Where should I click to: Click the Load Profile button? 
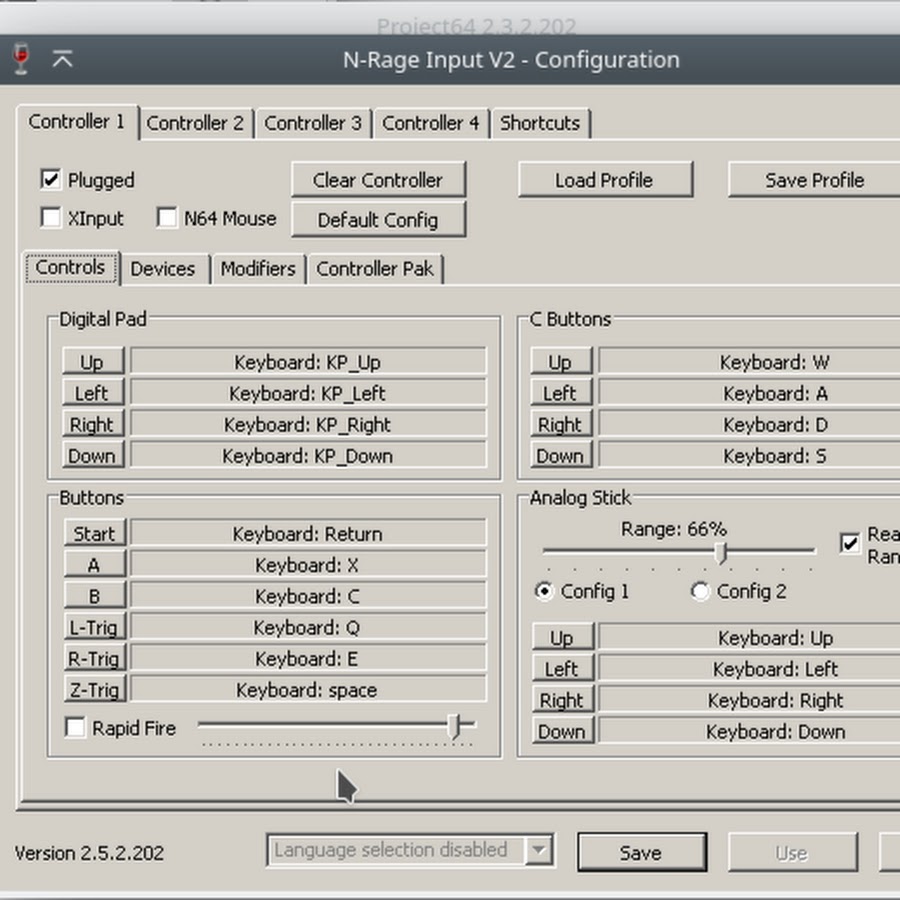605,180
